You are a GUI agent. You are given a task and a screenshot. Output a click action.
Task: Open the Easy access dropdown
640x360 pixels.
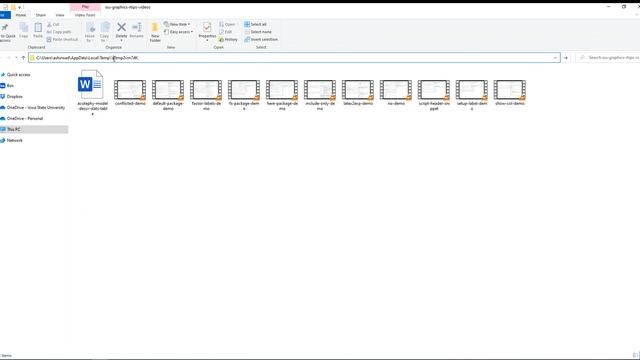(x=178, y=32)
